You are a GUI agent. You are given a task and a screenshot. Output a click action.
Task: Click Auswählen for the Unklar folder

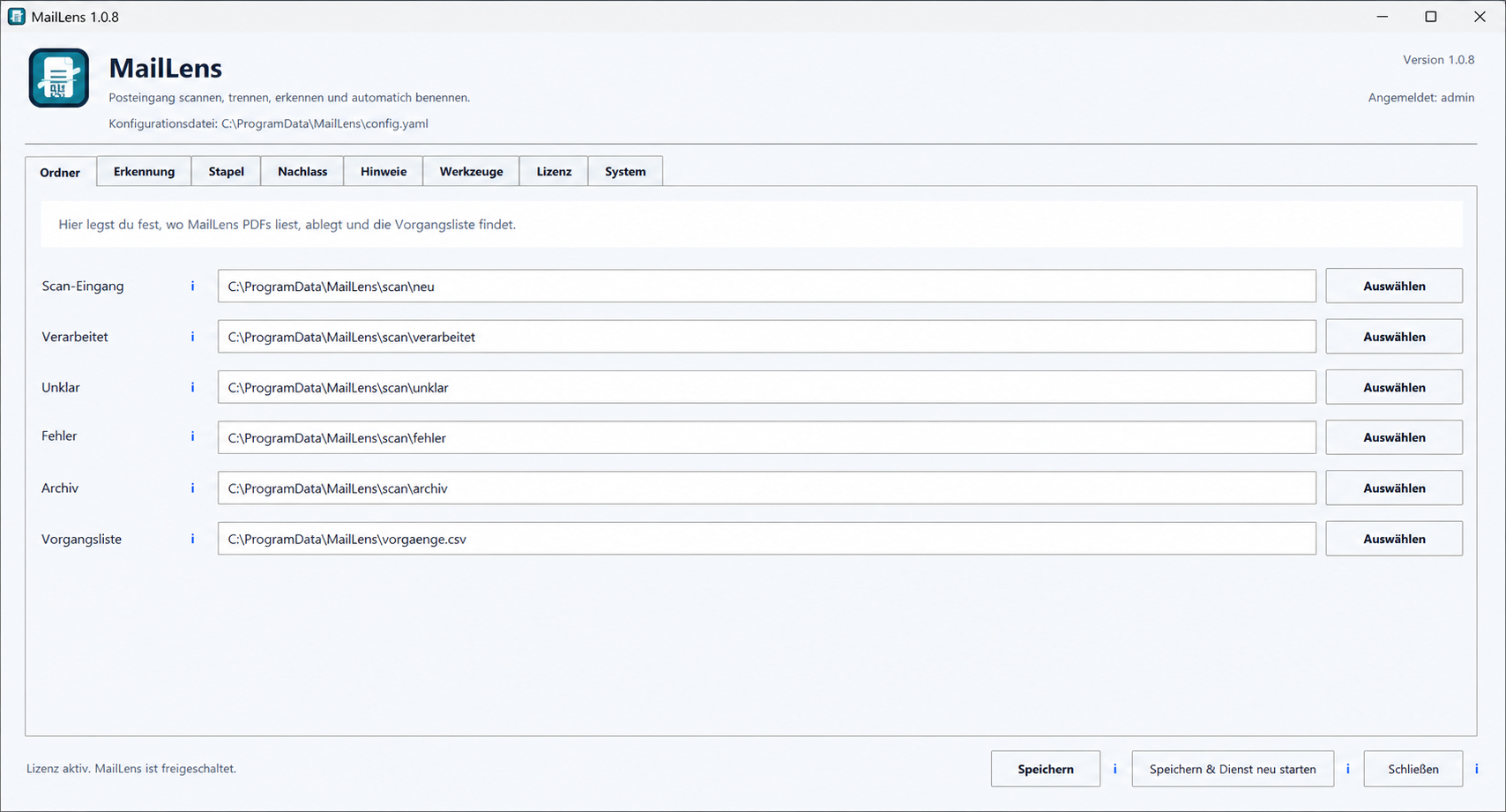point(1394,387)
